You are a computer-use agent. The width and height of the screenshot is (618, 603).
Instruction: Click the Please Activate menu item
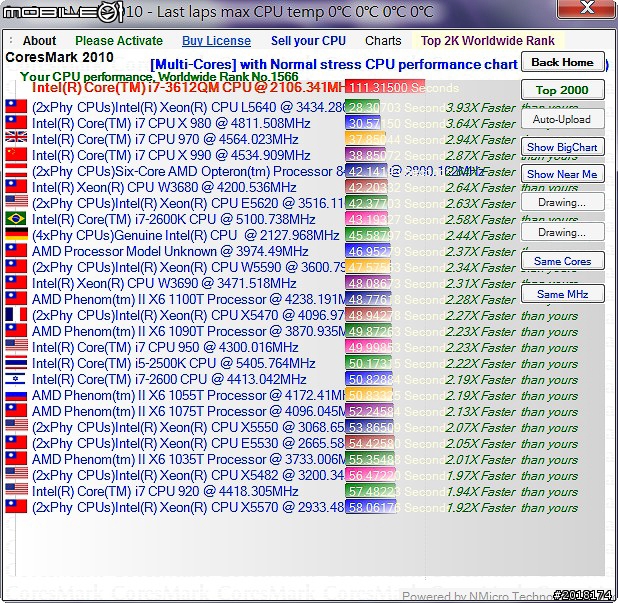point(119,41)
